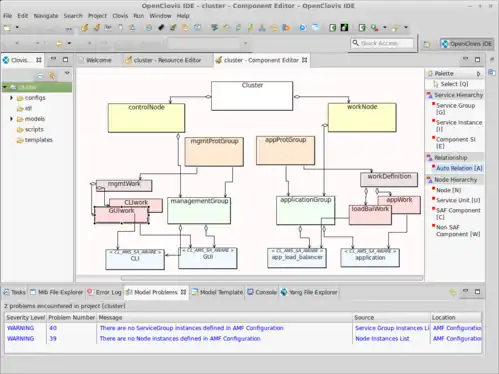
Task: Open the New wizard dropdown arrow
Action: 17,28
